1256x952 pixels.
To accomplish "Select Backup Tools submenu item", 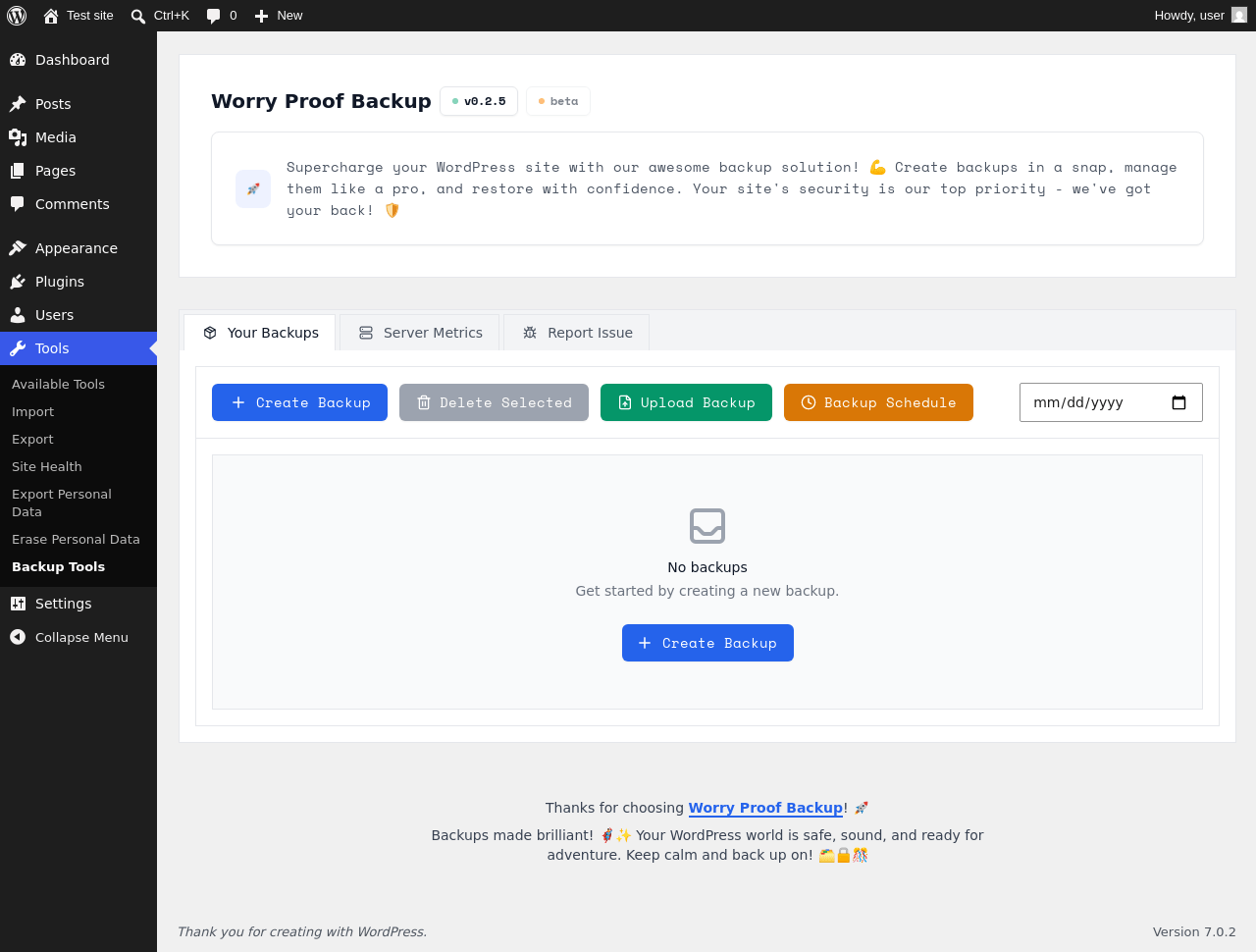I will pos(78,567).
